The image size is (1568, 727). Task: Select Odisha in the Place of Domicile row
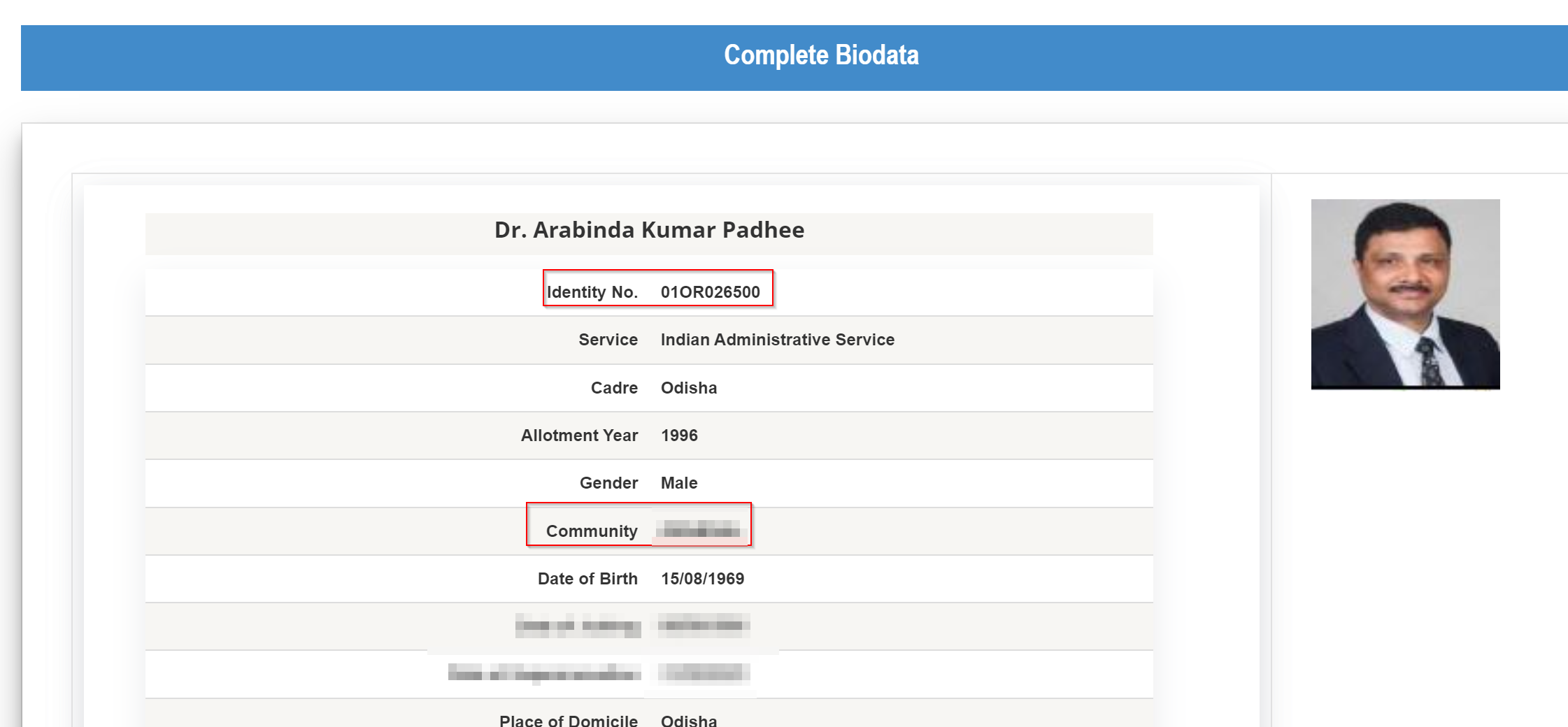(x=689, y=720)
